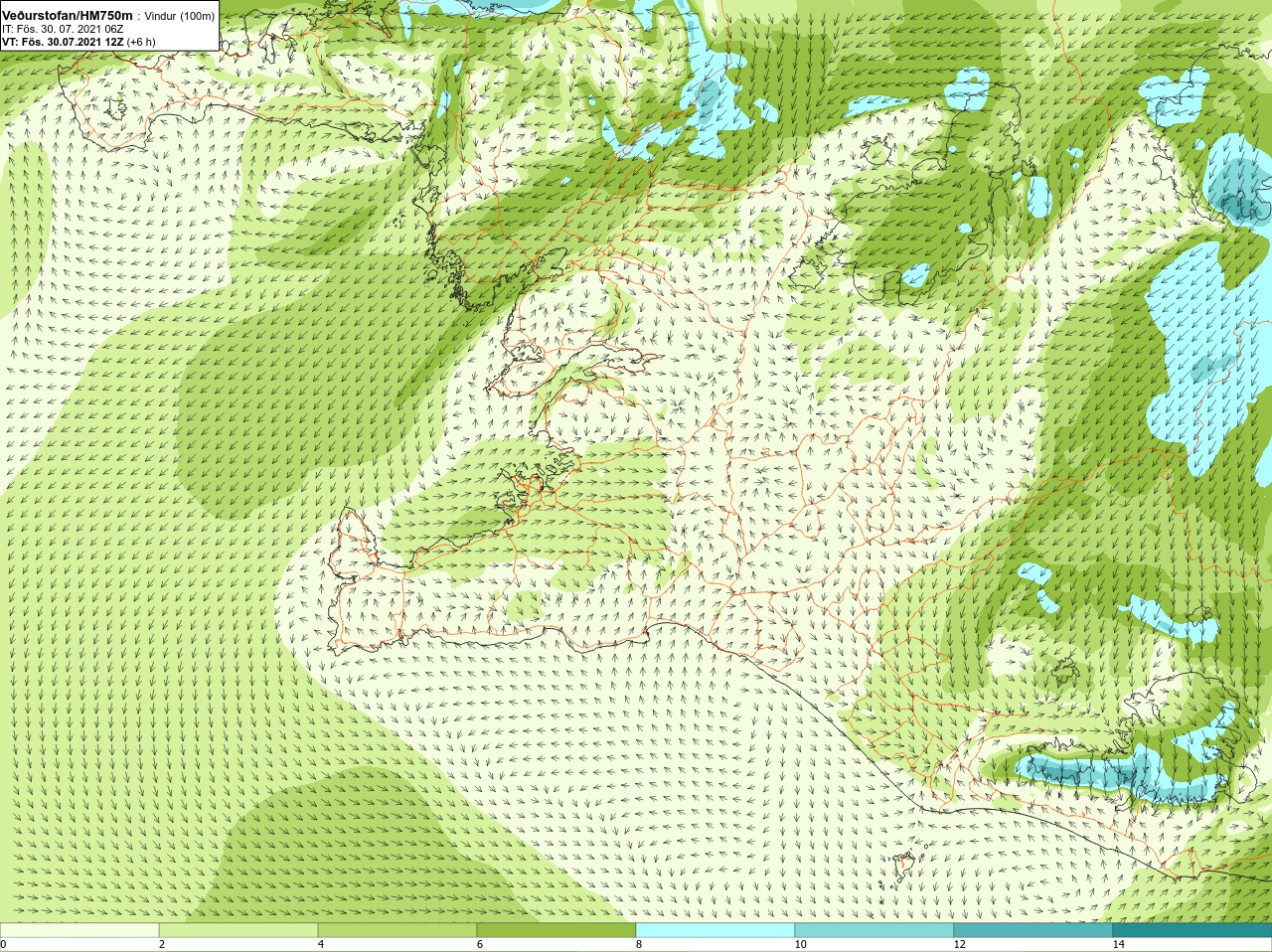
Task: Select the 8–10 m/s legend color swatch
Action: [715, 930]
